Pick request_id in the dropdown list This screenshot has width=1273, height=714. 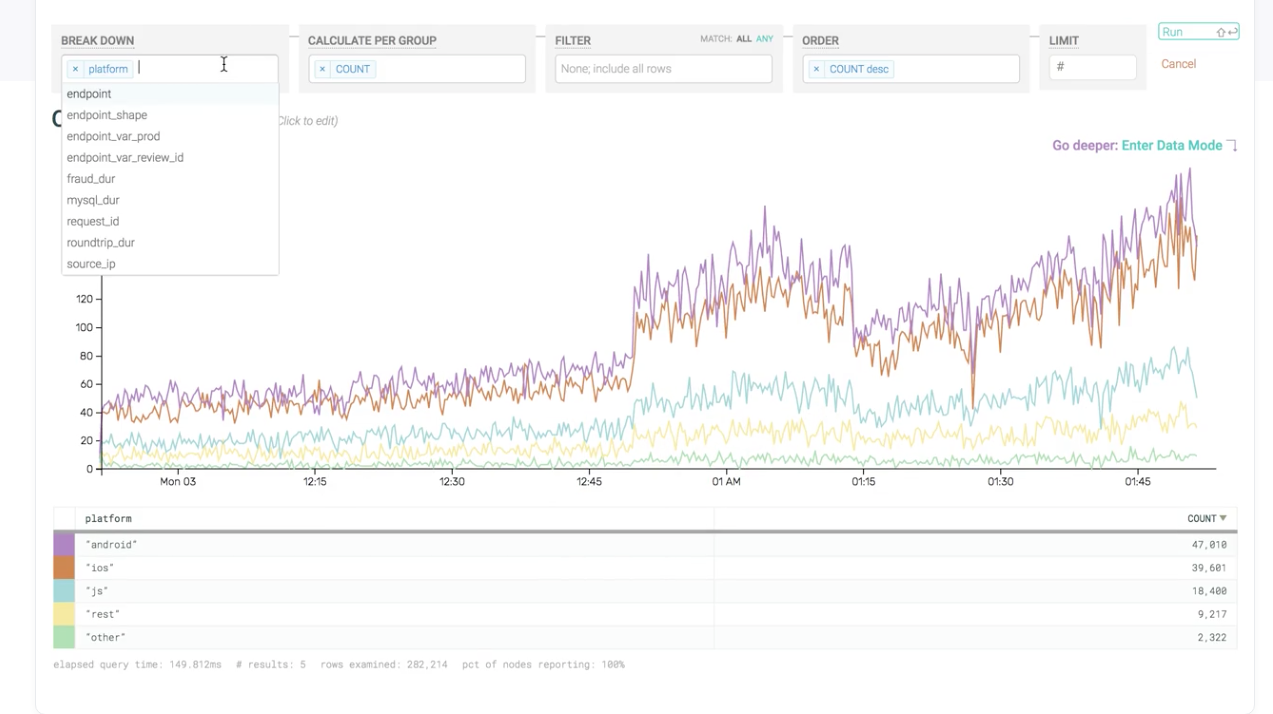170,221
